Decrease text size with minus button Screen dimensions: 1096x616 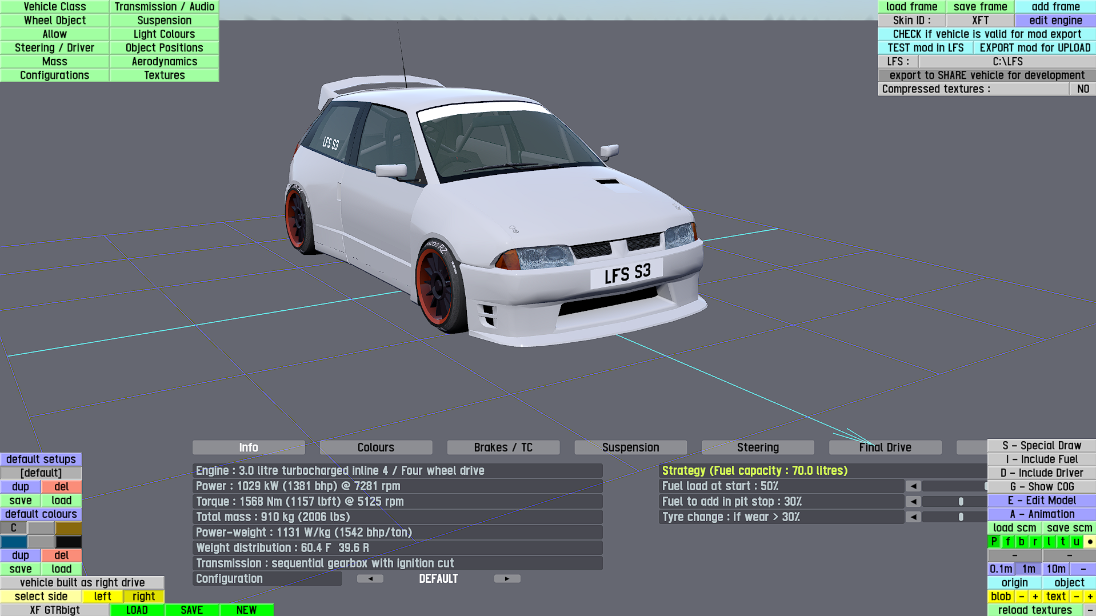(x=1076, y=596)
